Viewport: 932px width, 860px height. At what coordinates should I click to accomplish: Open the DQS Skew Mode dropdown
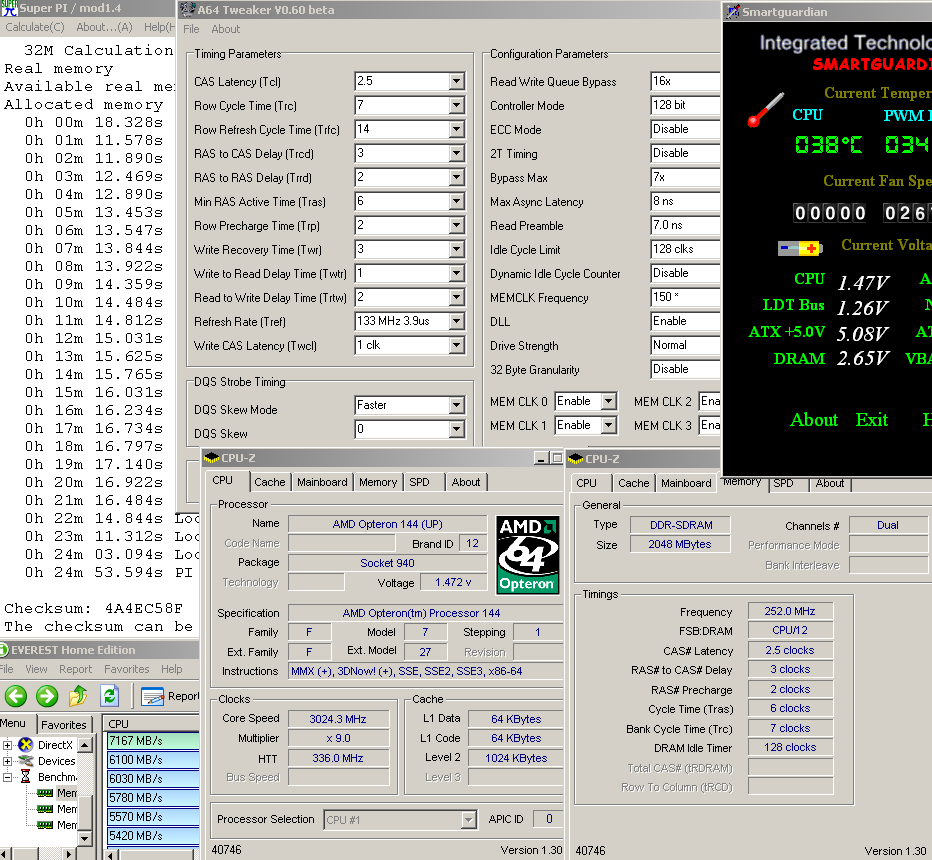[x=456, y=406]
